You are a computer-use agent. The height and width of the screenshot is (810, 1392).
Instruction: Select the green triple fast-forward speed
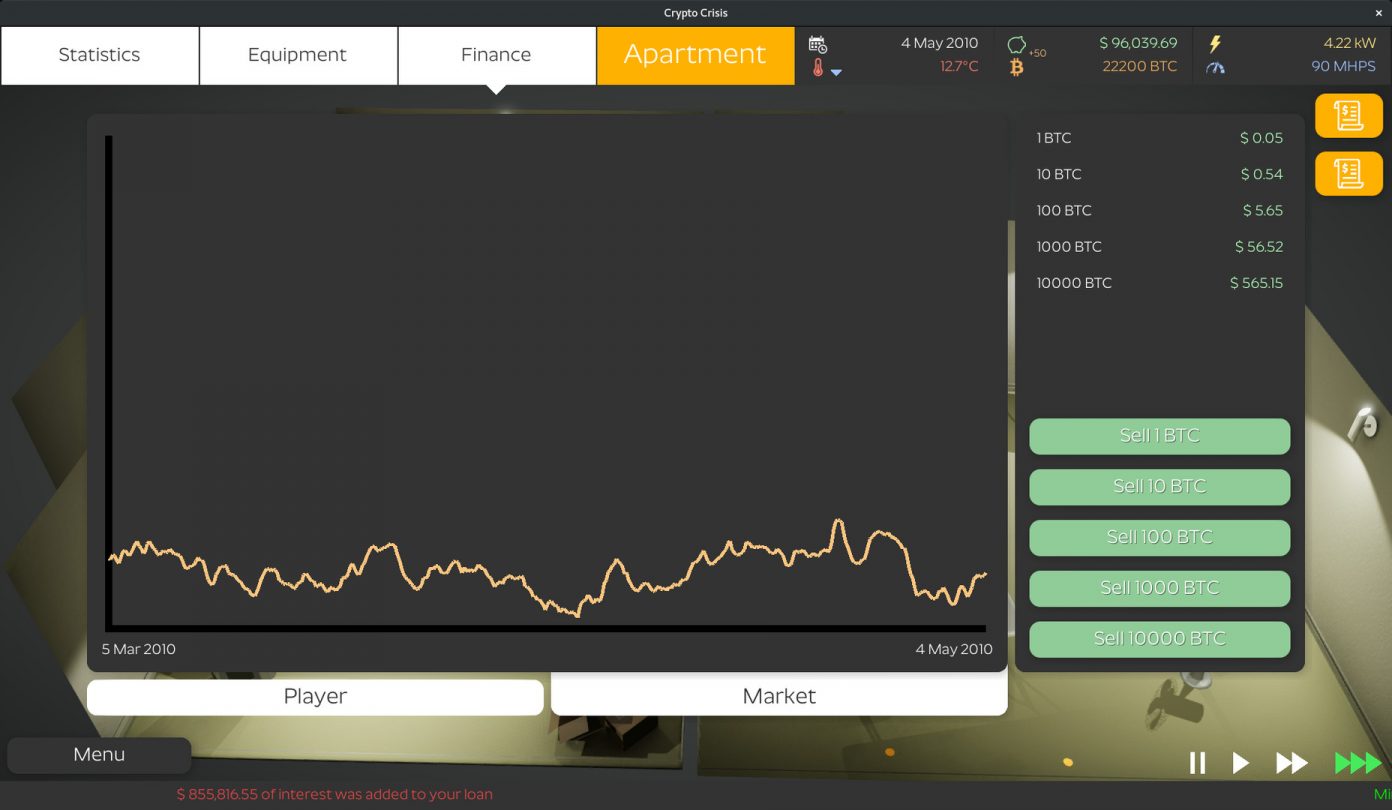coord(1357,763)
